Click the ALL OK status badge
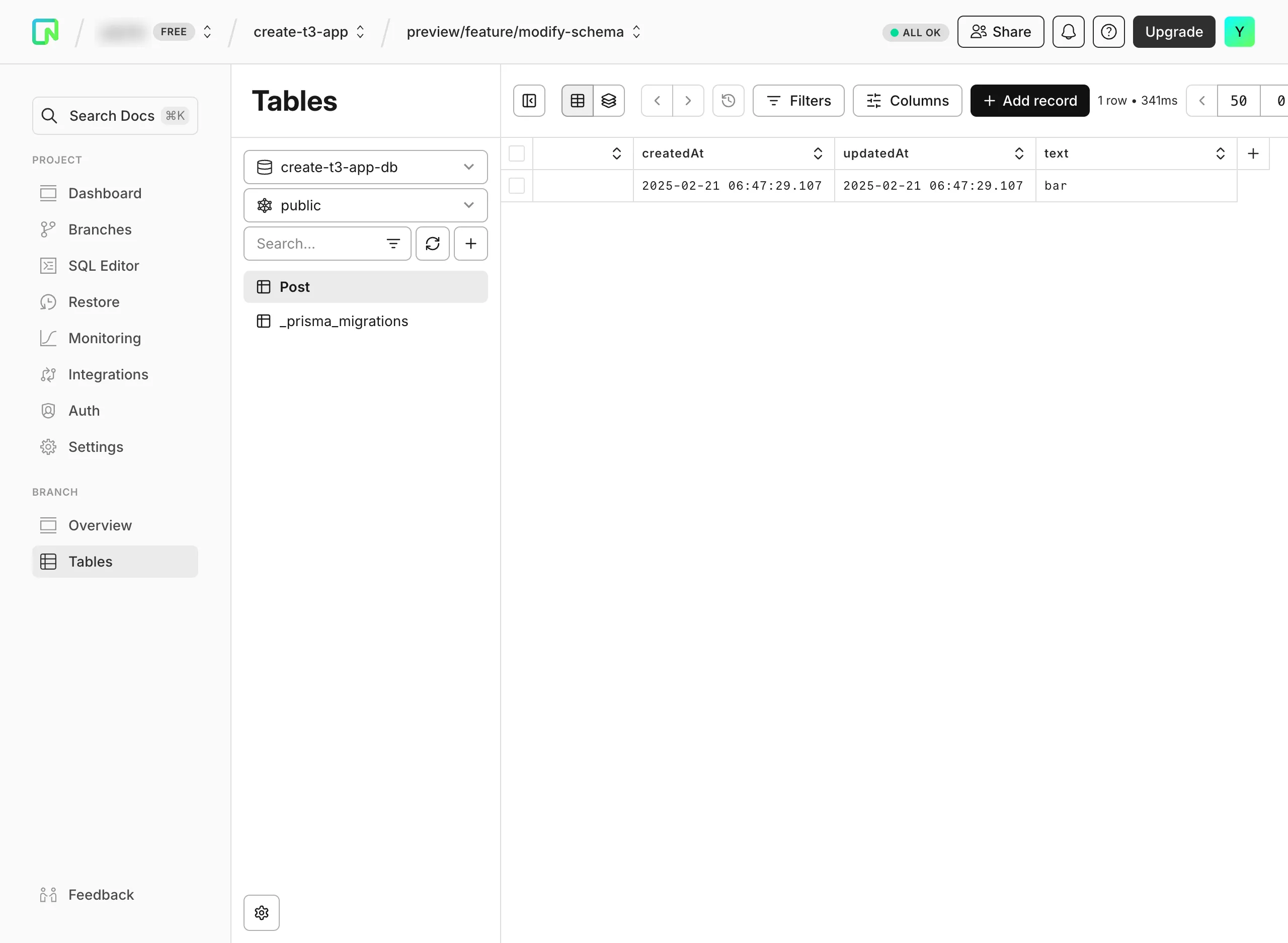This screenshot has height=943, width=1288. pos(915,33)
